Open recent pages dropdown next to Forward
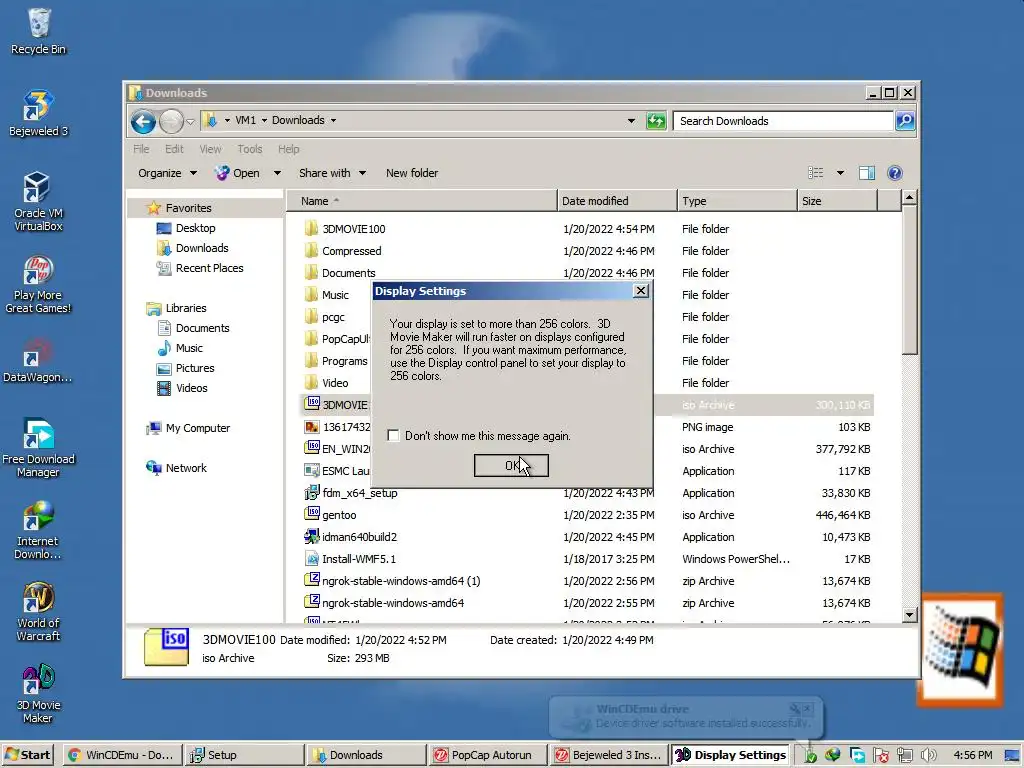The width and height of the screenshot is (1024, 768). pos(190,121)
